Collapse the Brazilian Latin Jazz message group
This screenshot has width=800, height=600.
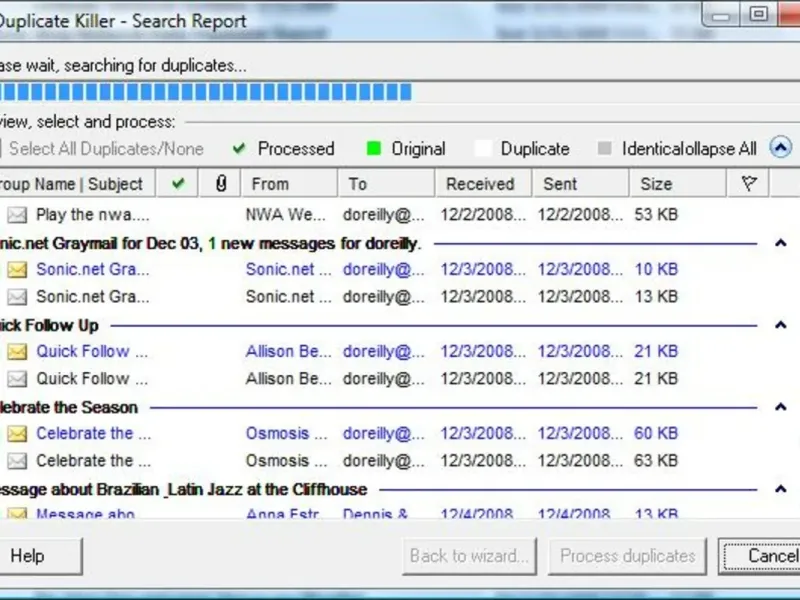tap(780, 489)
